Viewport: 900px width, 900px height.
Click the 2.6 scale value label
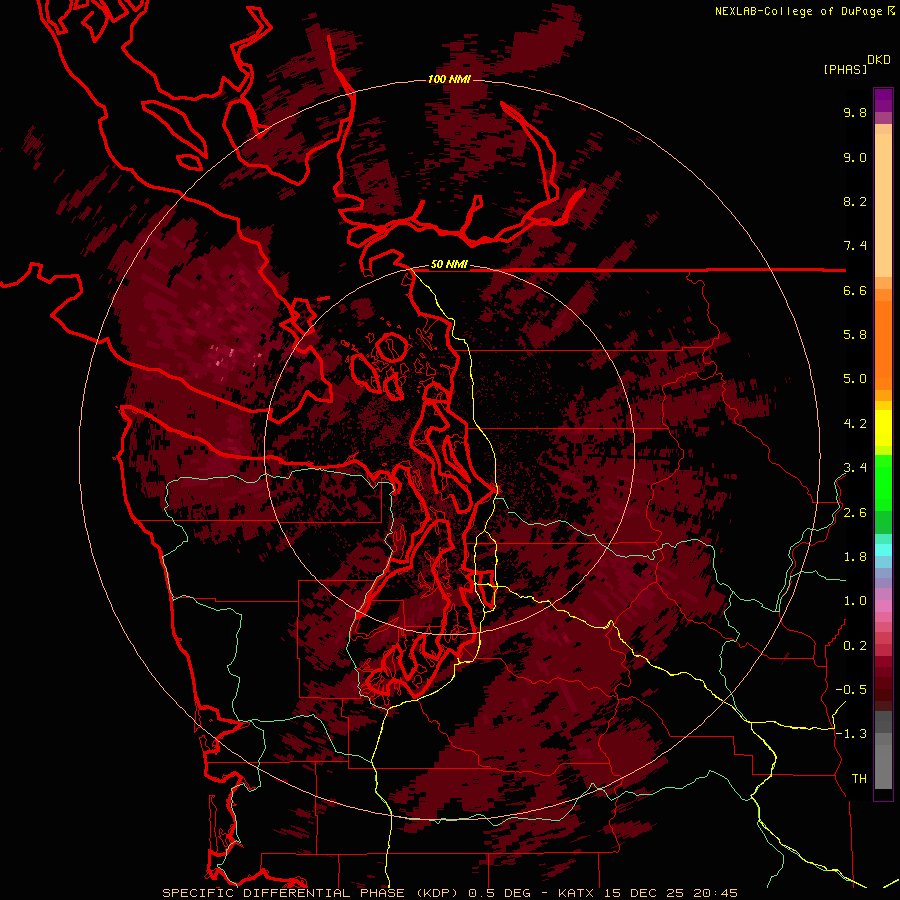click(855, 513)
